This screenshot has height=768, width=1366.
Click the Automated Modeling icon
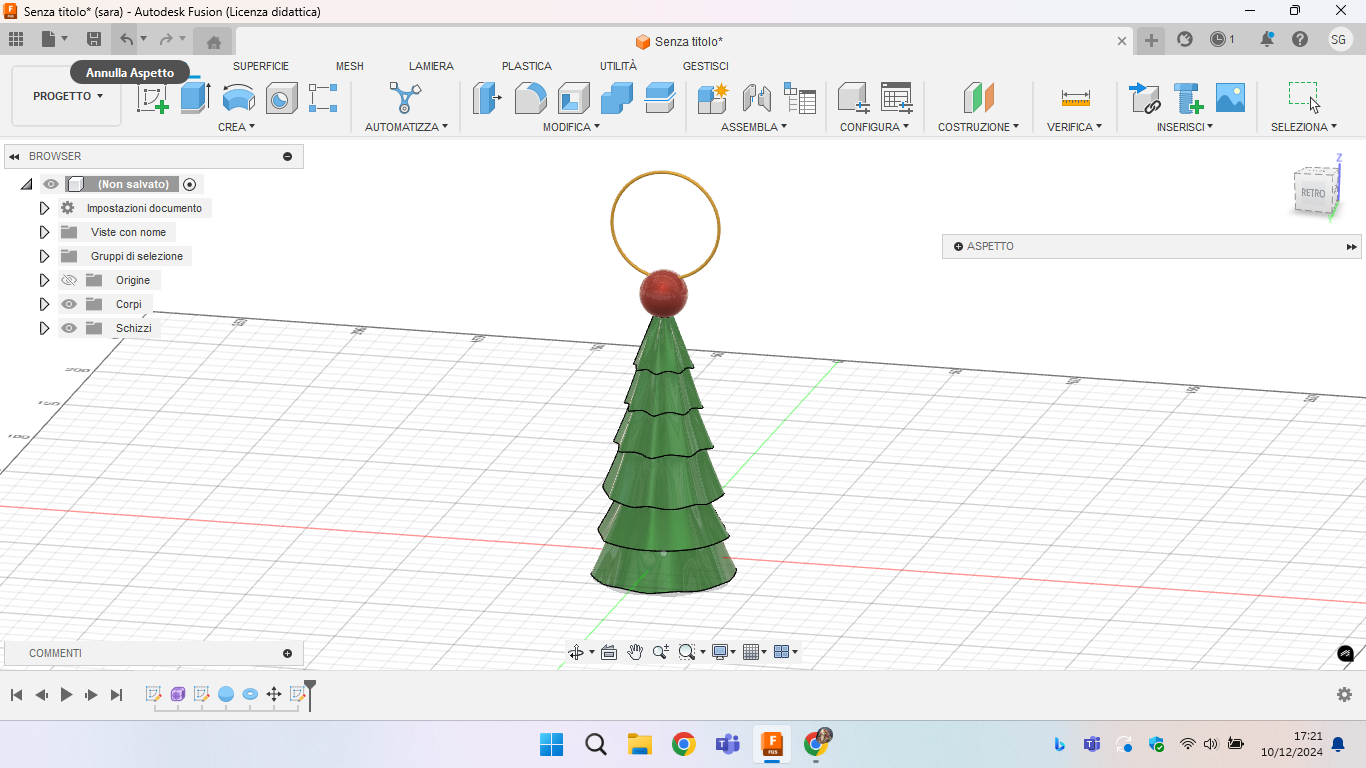[x=405, y=98]
